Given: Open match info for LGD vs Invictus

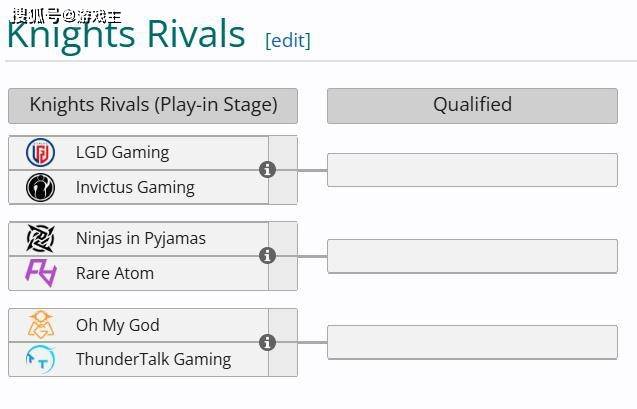Looking at the screenshot, I should (x=267, y=170).
